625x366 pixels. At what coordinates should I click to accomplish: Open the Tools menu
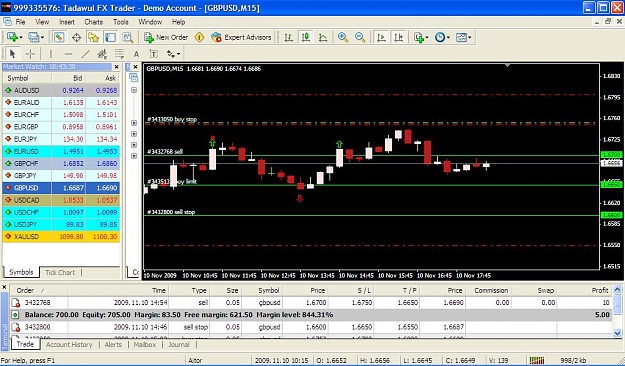point(120,22)
